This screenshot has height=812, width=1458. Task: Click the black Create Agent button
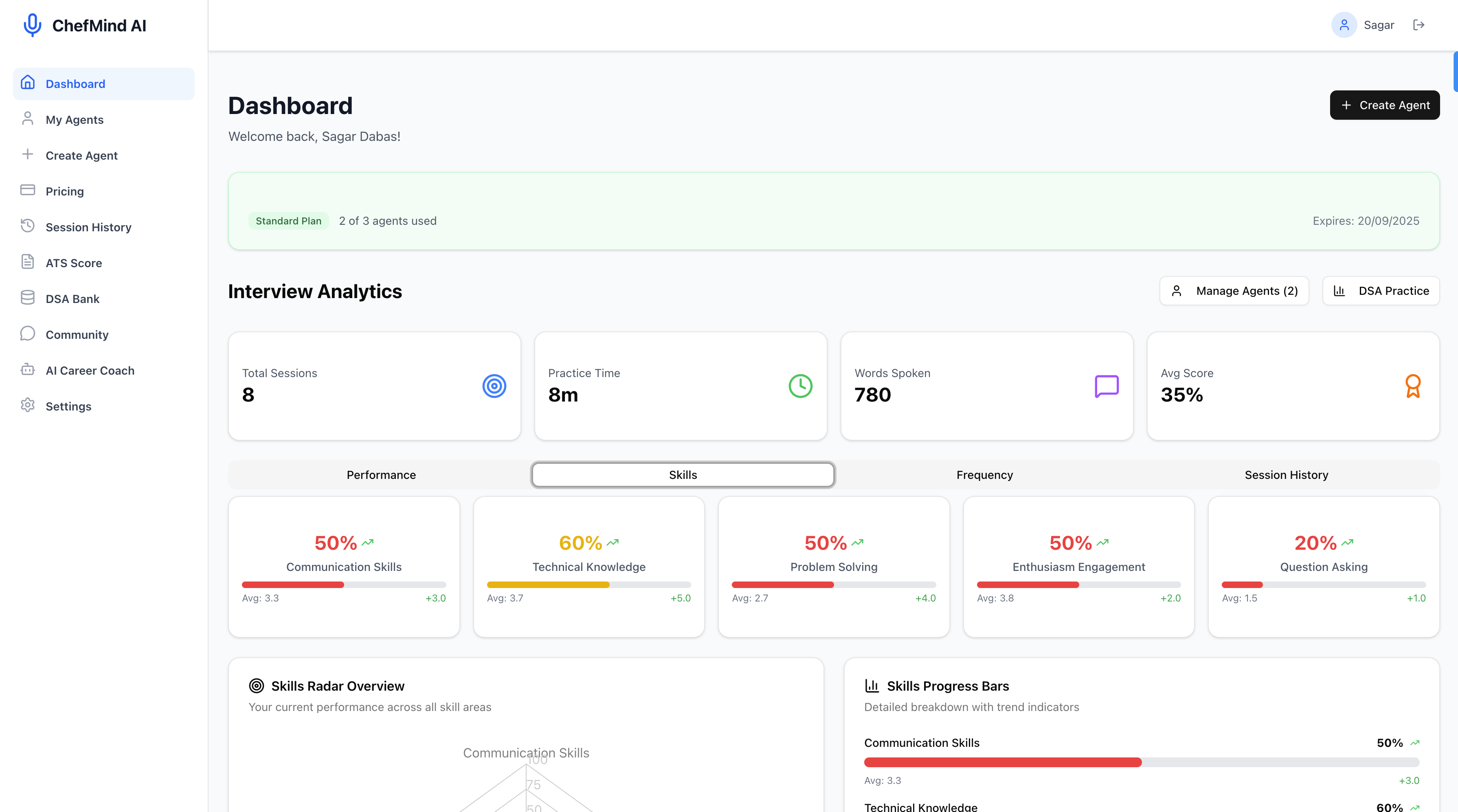pos(1384,105)
